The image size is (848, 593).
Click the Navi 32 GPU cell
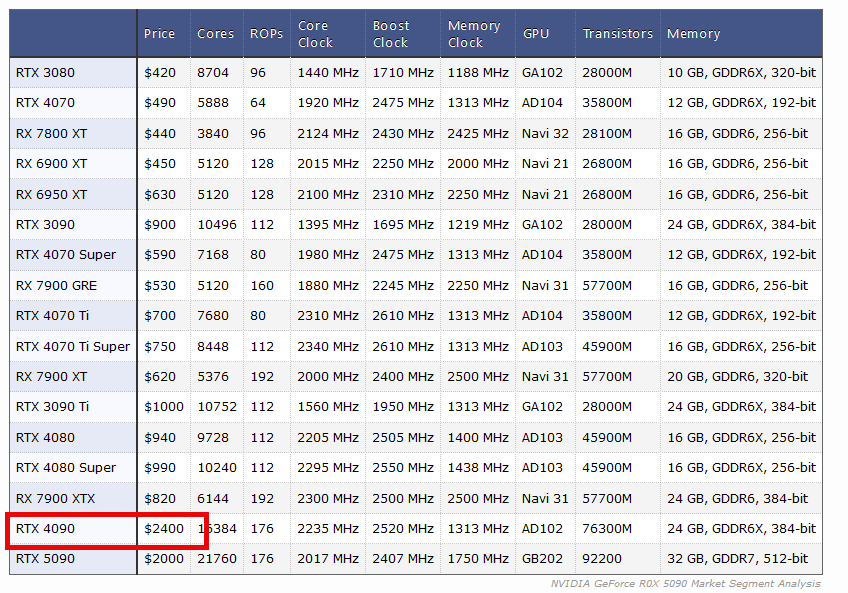[545, 134]
